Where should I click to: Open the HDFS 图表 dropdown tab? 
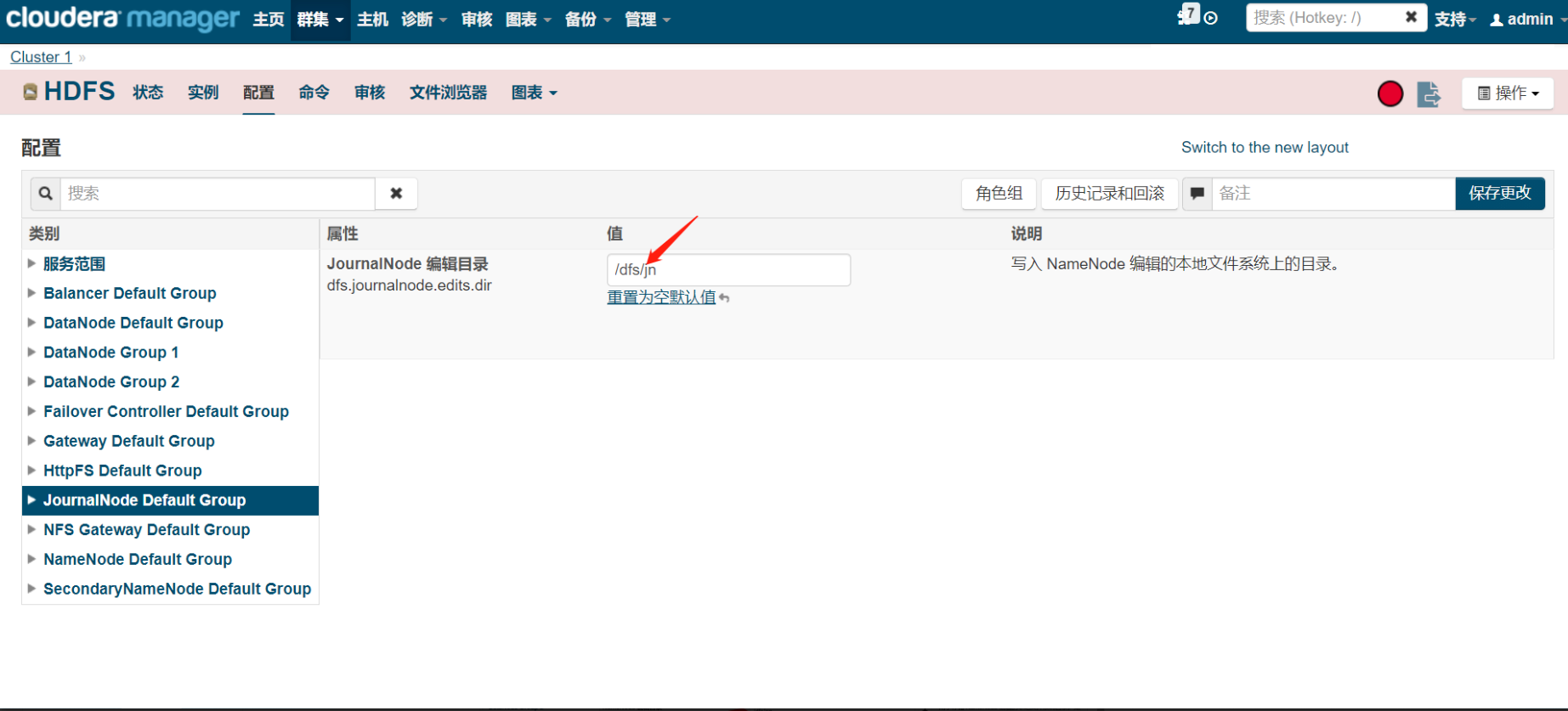[534, 93]
